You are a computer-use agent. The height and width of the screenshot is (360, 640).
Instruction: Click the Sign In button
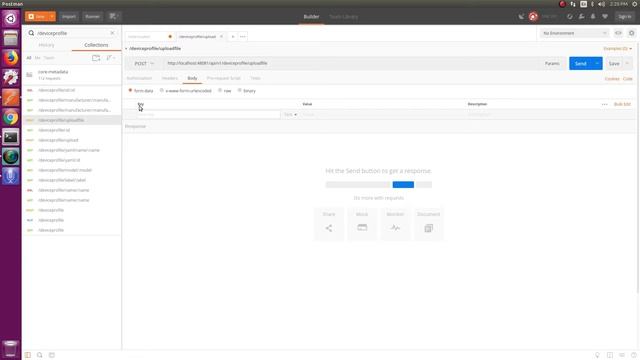click(624, 17)
